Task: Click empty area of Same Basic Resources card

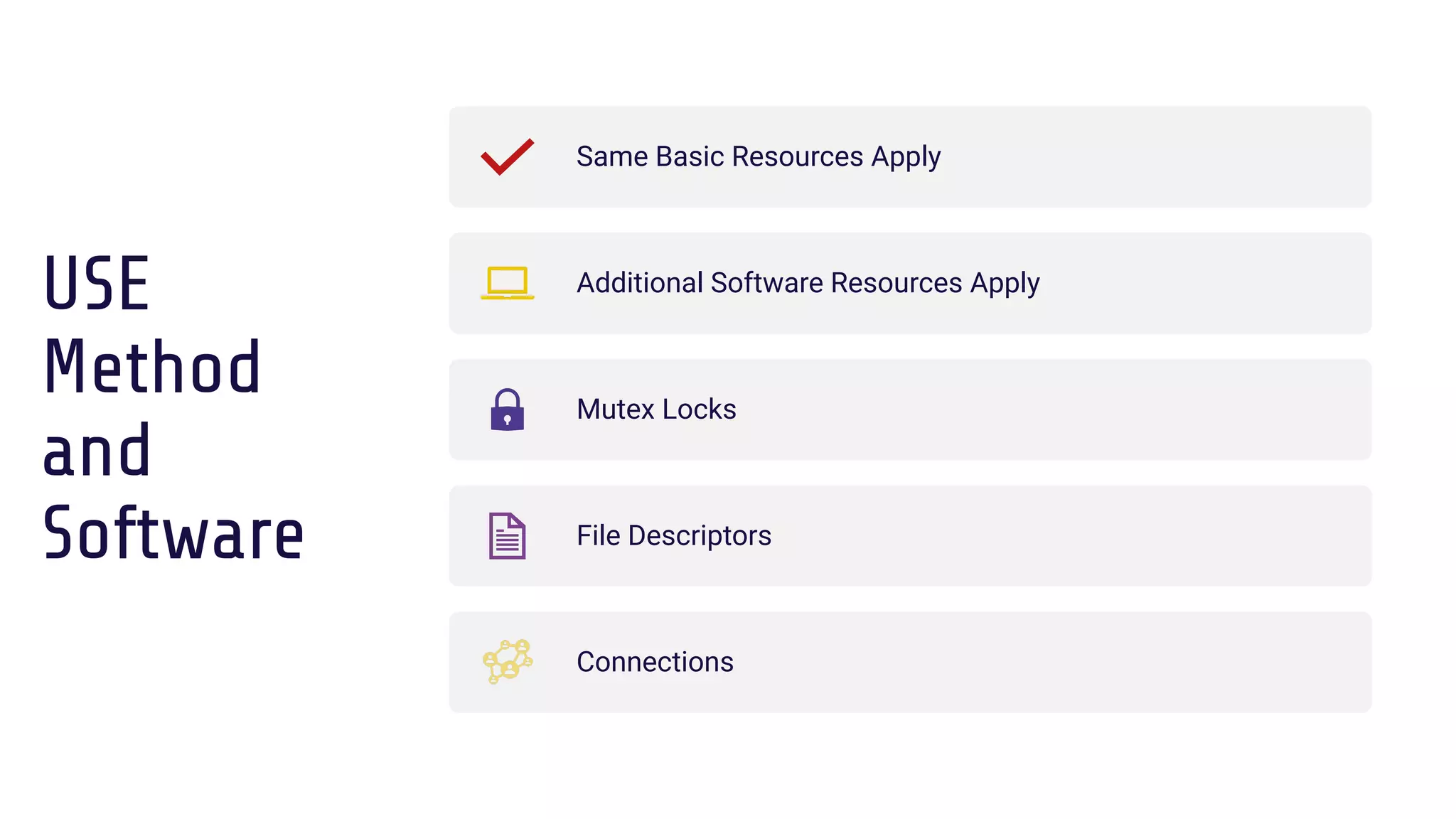Action: 1173,157
